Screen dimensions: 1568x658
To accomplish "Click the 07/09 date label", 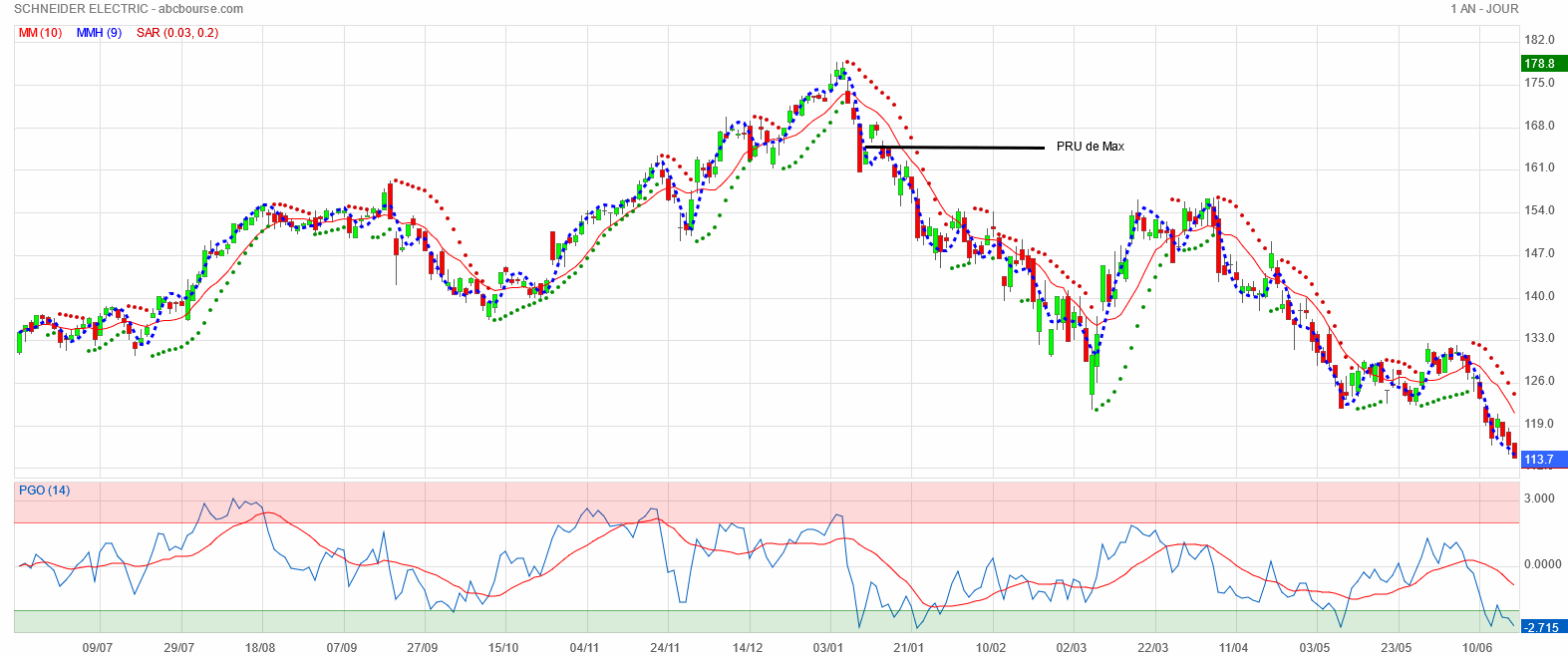I will 341,648.
